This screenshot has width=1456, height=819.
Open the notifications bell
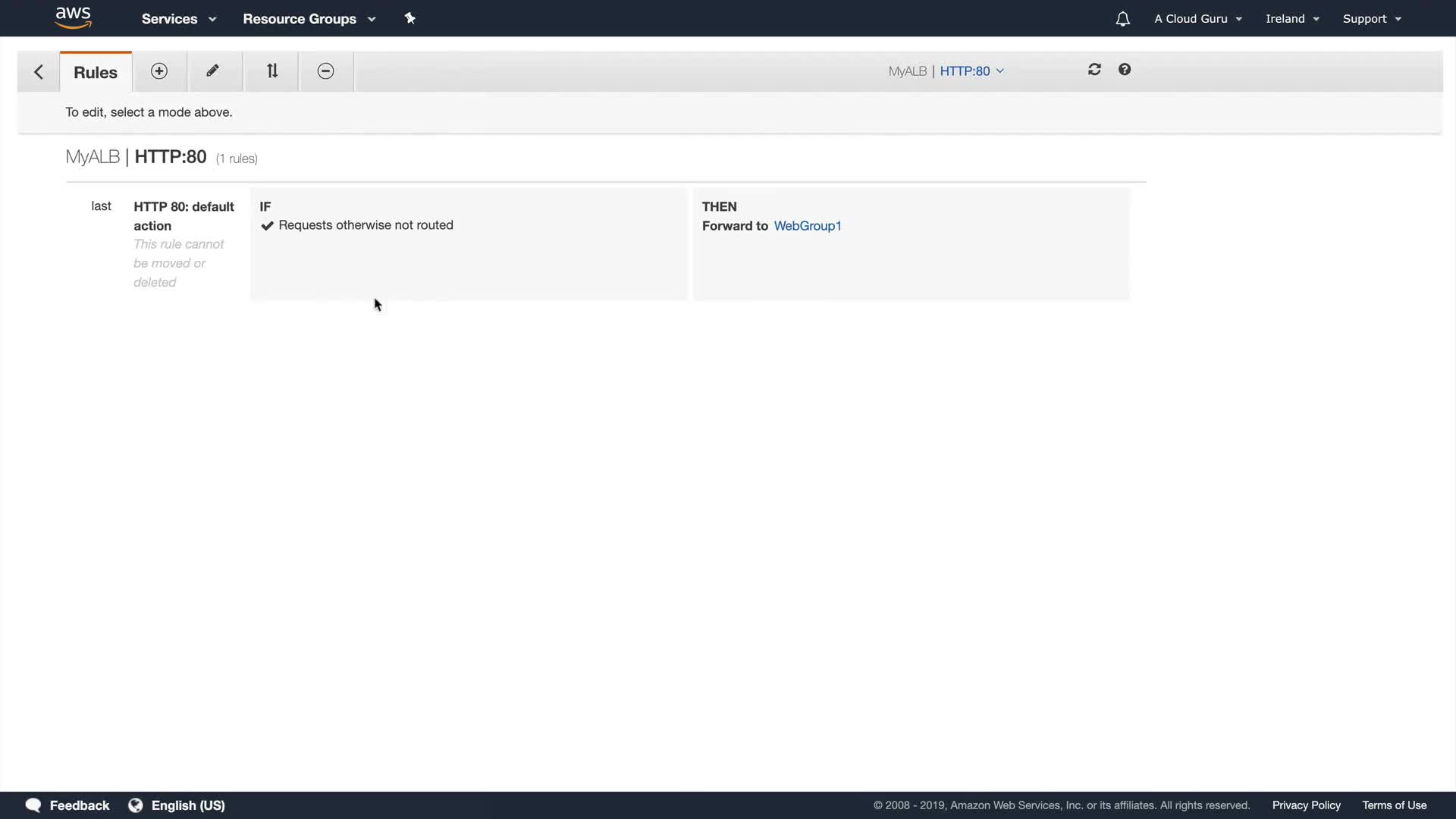[1122, 19]
